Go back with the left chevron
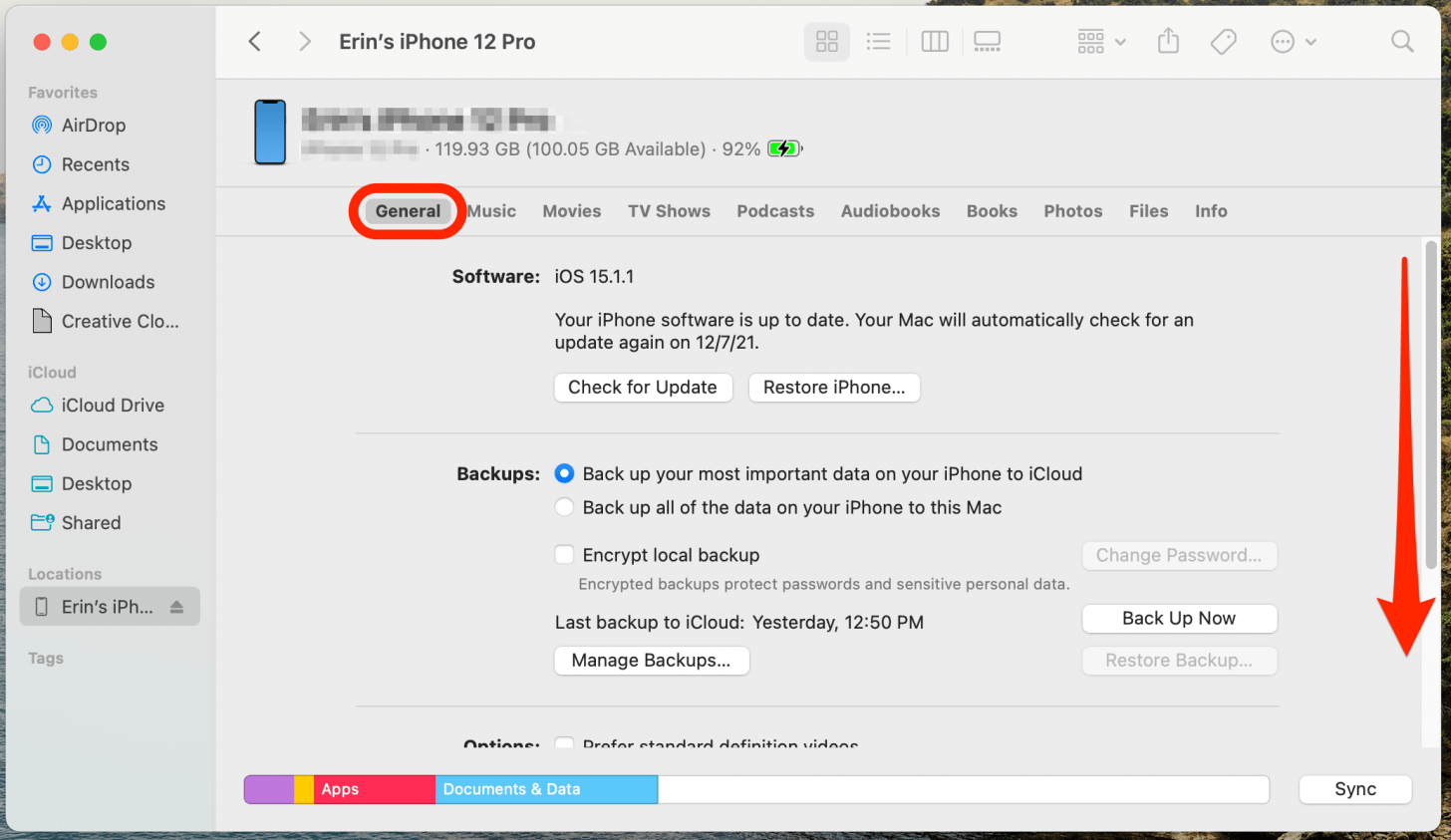This screenshot has height=840, width=1451. (x=255, y=41)
